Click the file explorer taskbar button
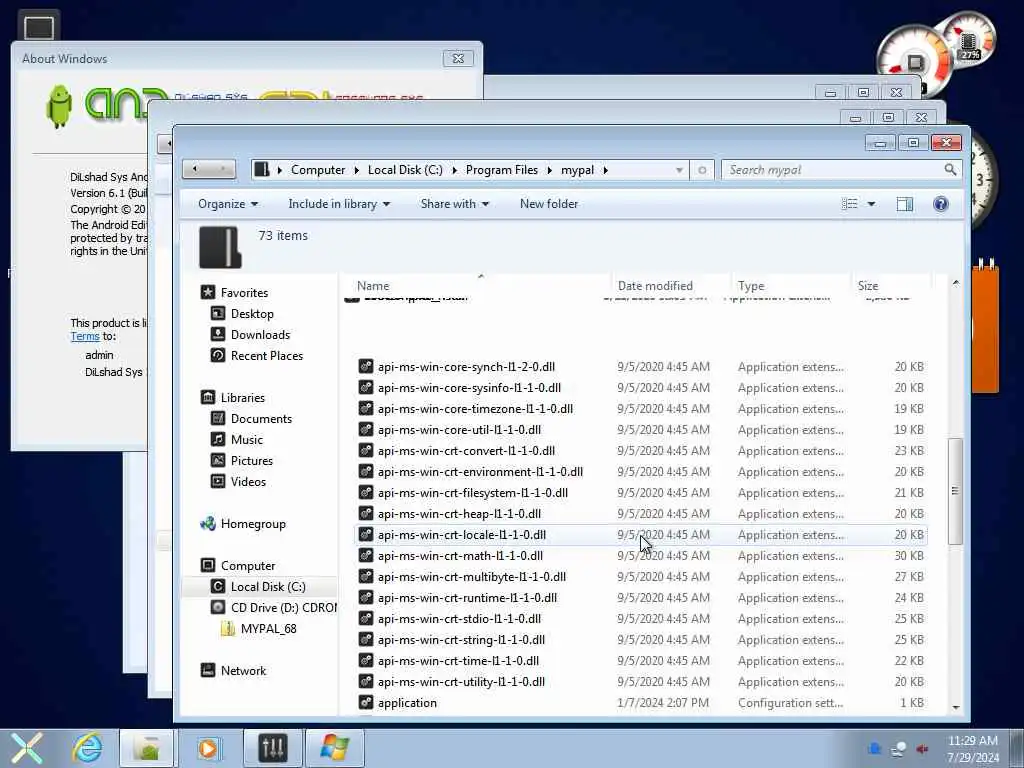 click(x=147, y=748)
